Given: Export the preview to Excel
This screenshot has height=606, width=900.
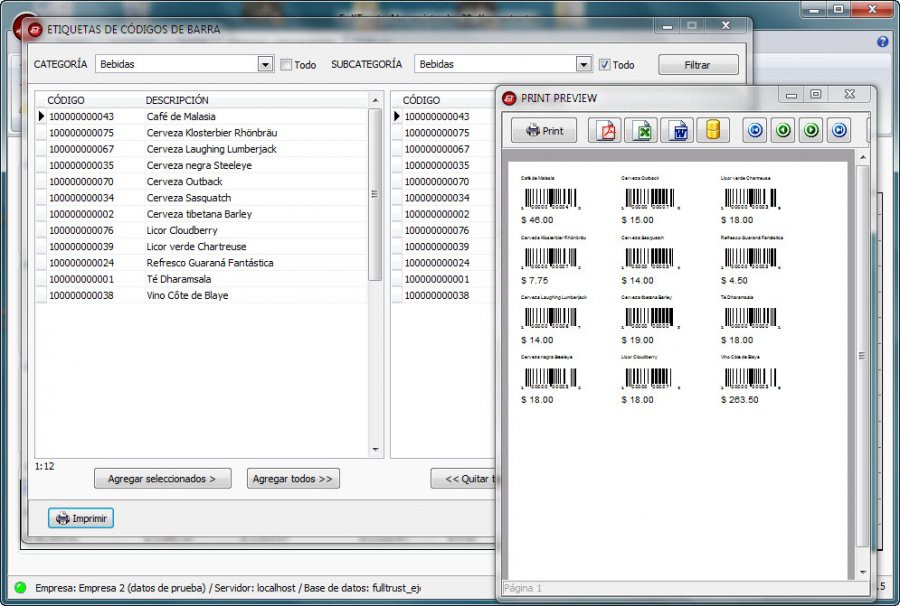Looking at the screenshot, I should [641, 130].
